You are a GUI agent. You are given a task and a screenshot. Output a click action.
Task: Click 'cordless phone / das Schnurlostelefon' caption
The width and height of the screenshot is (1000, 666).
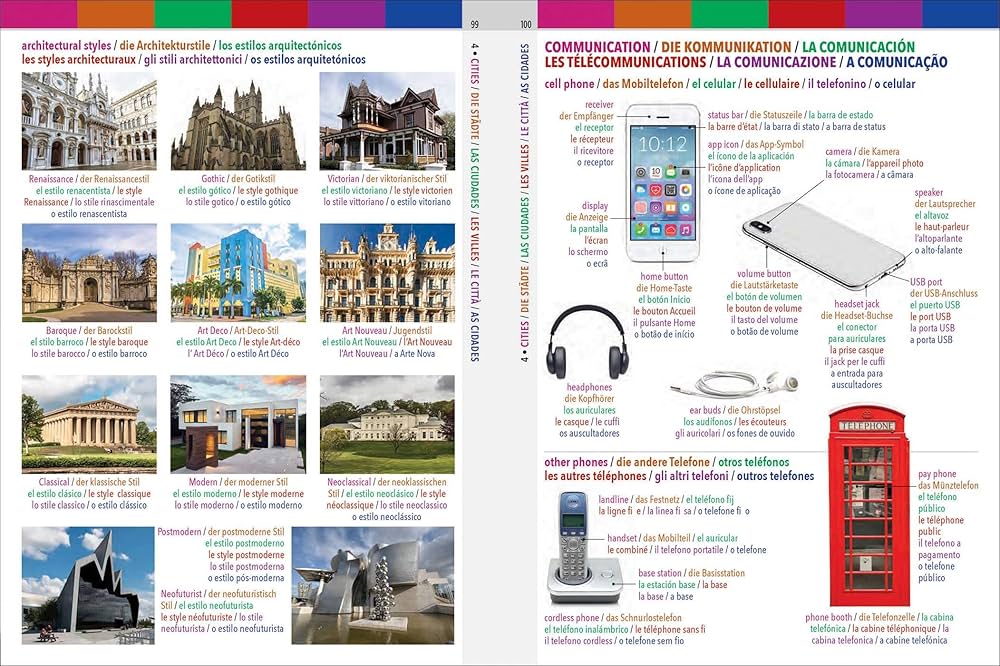point(613,618)
